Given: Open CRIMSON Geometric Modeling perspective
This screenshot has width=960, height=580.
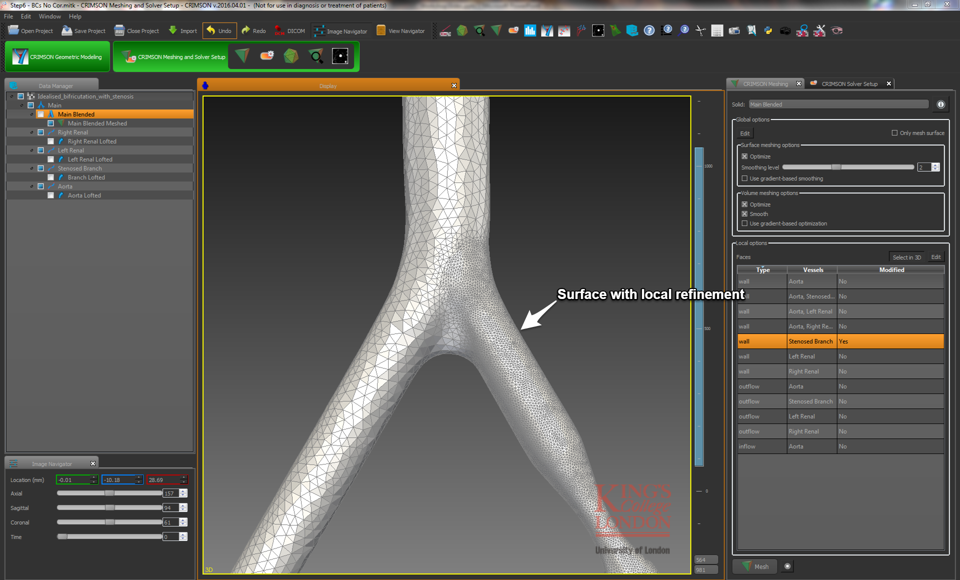Looking at the screenshot, I should tap(57, 57).
